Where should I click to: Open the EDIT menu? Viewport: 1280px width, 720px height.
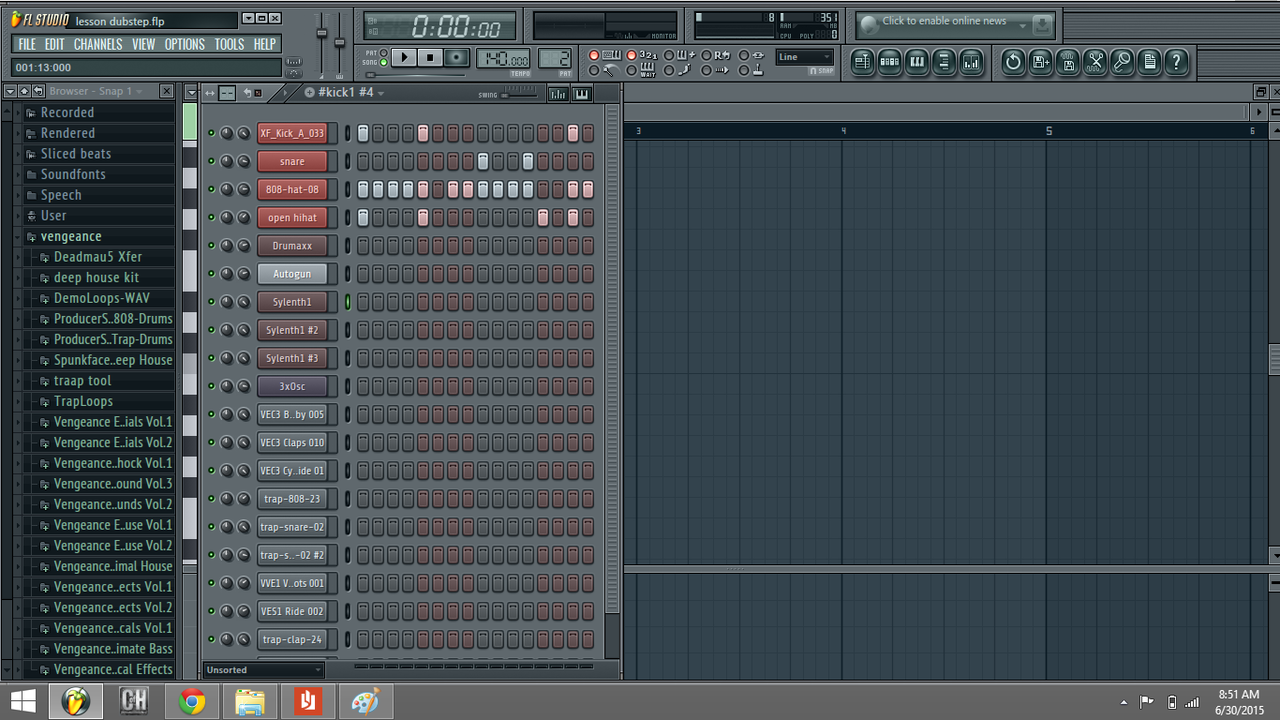pos(54,44)
